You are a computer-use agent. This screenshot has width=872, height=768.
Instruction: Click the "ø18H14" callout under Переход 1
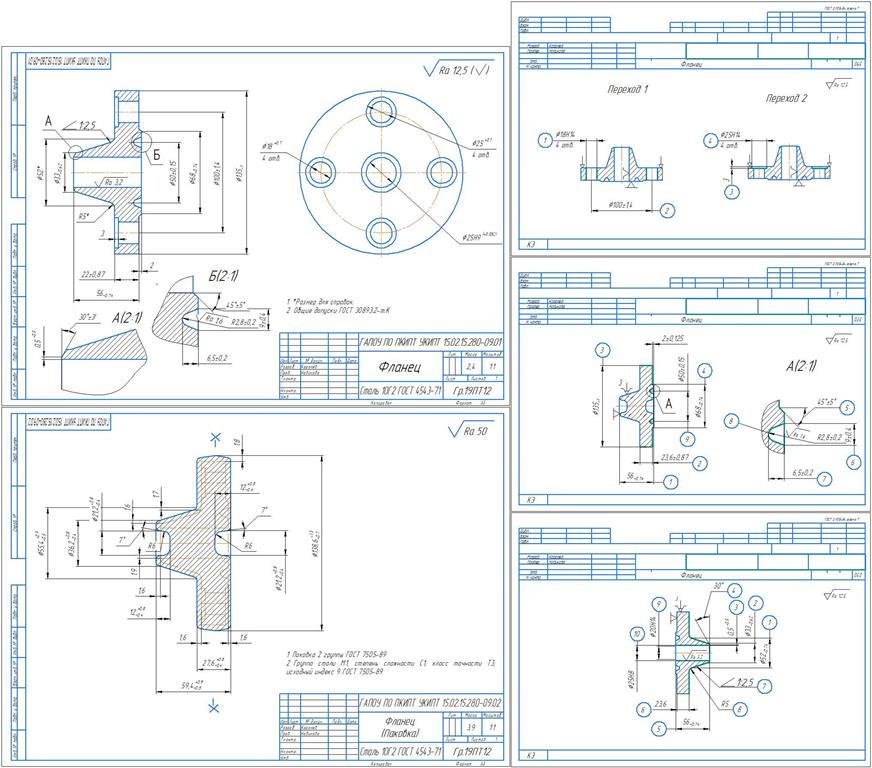tap(564, 135)
